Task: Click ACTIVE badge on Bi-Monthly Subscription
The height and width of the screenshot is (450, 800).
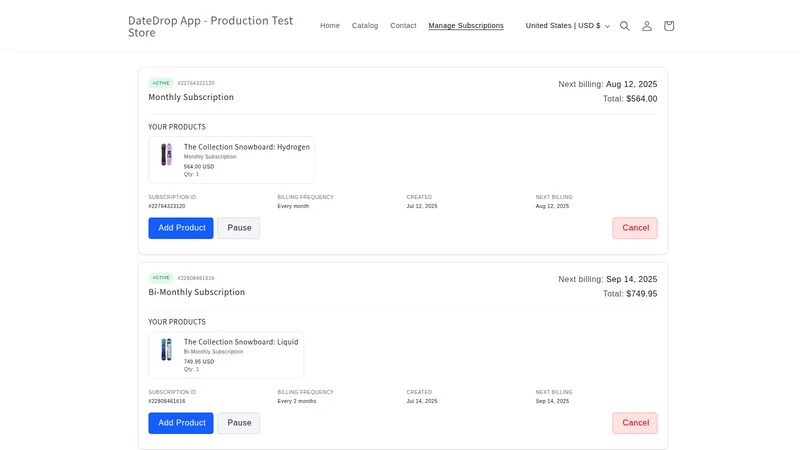Action: (x=161, y=278)
